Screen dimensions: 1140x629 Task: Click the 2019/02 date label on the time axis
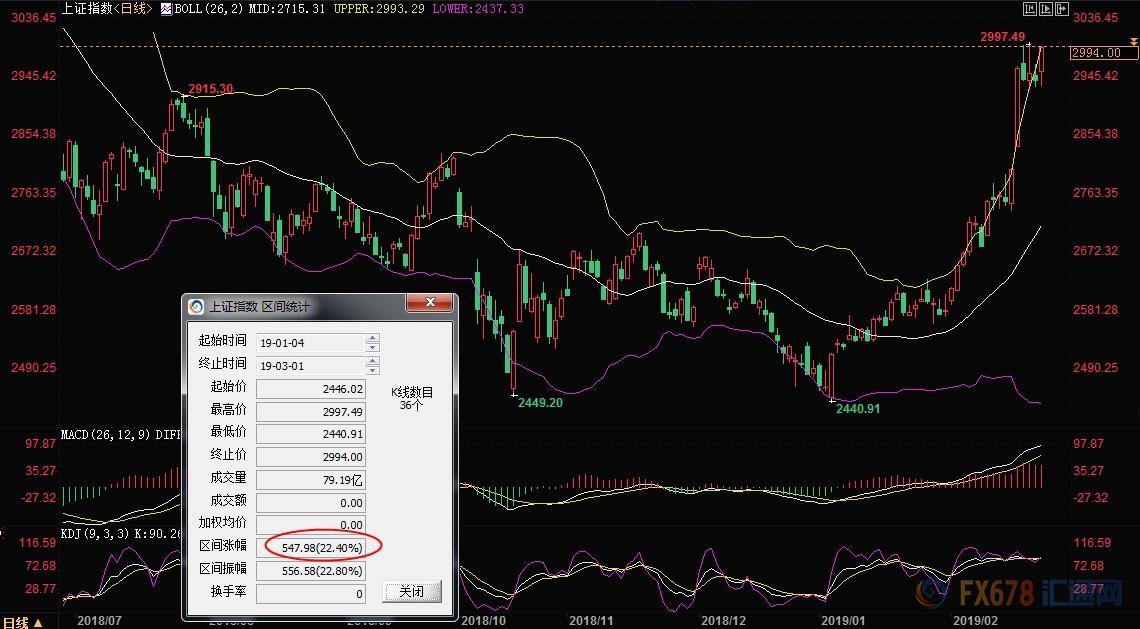coord(976,621)
